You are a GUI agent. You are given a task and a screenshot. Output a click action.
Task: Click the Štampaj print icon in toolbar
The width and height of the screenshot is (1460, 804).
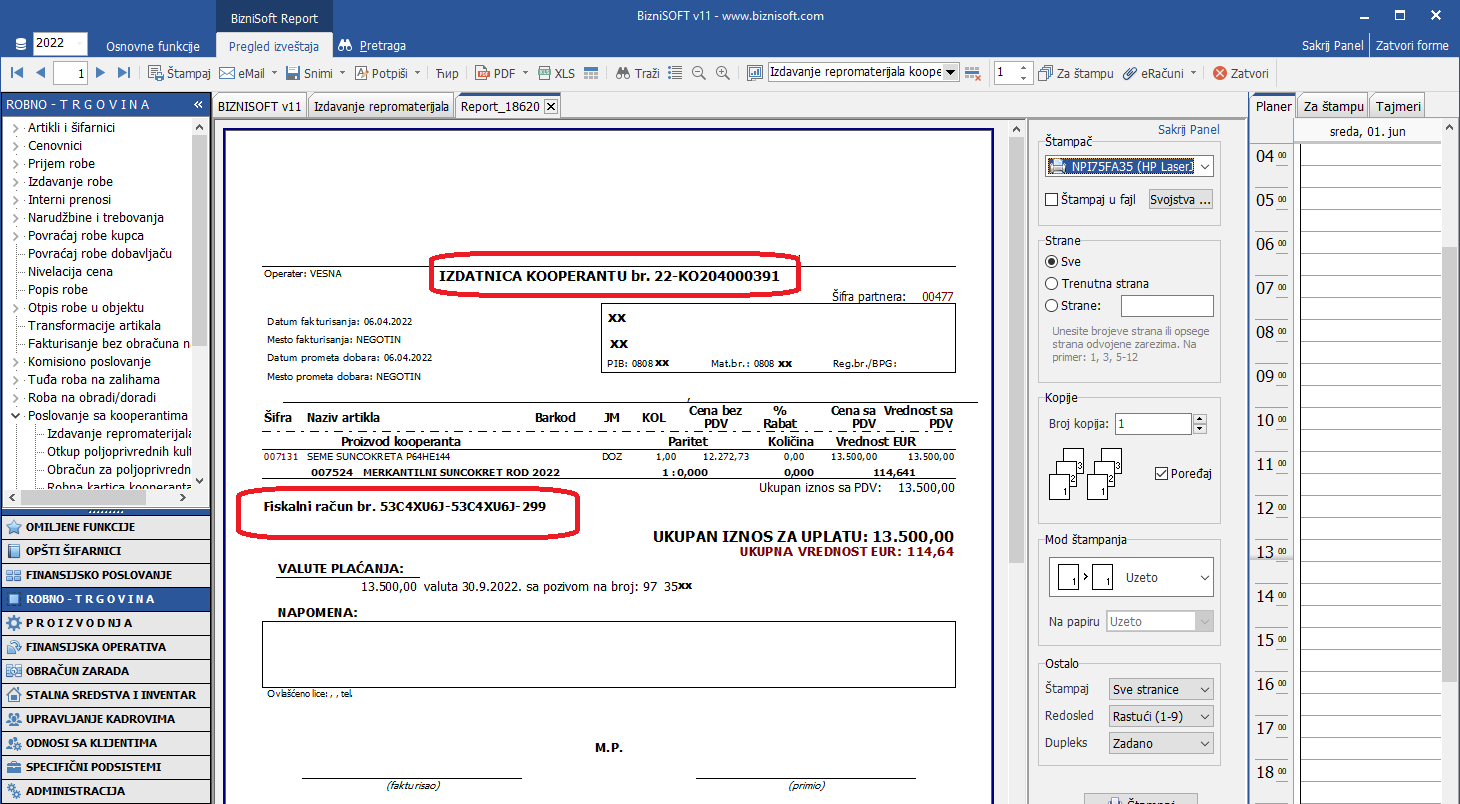point(156,73)
